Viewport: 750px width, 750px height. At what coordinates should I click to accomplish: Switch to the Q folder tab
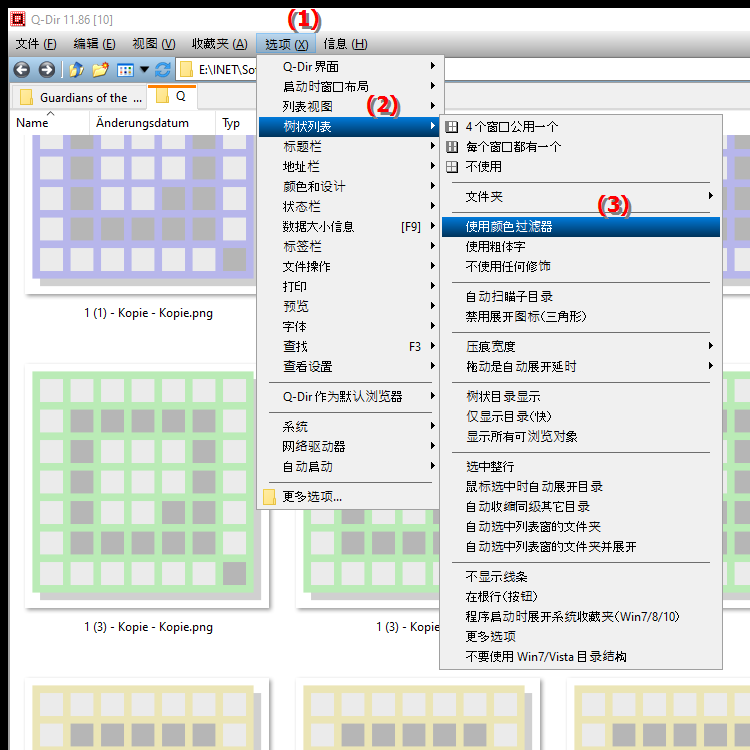point(172,97)
